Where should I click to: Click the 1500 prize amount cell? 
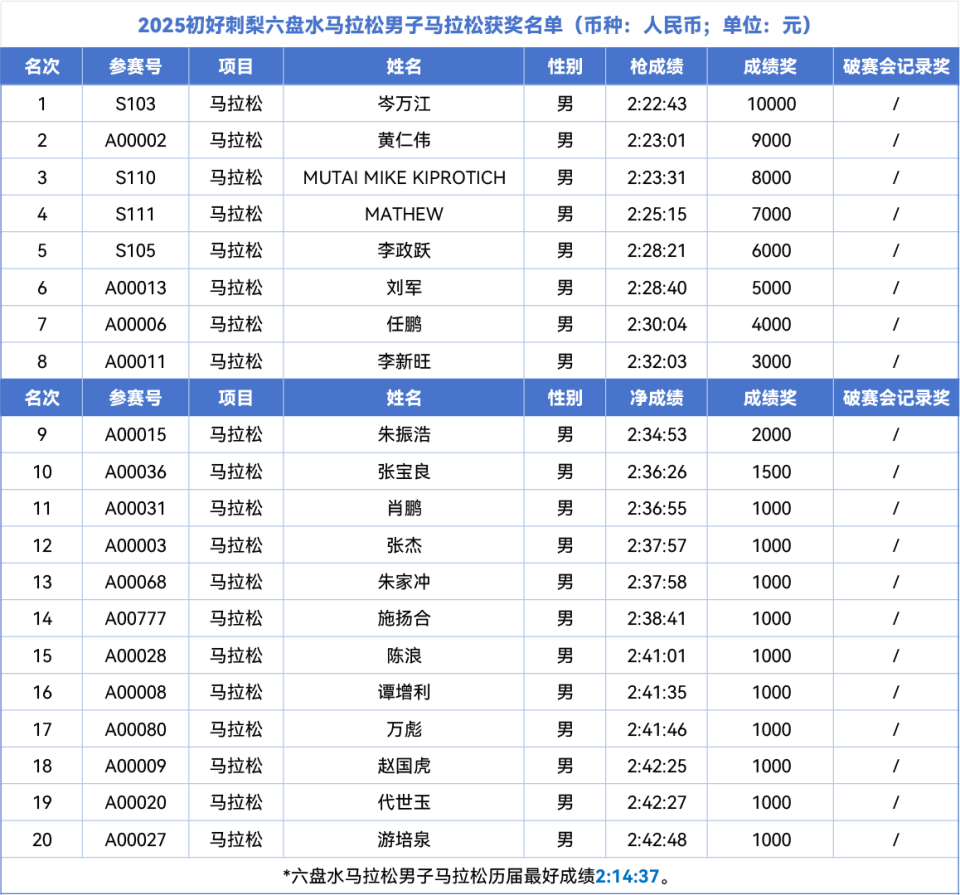[770, 472]
